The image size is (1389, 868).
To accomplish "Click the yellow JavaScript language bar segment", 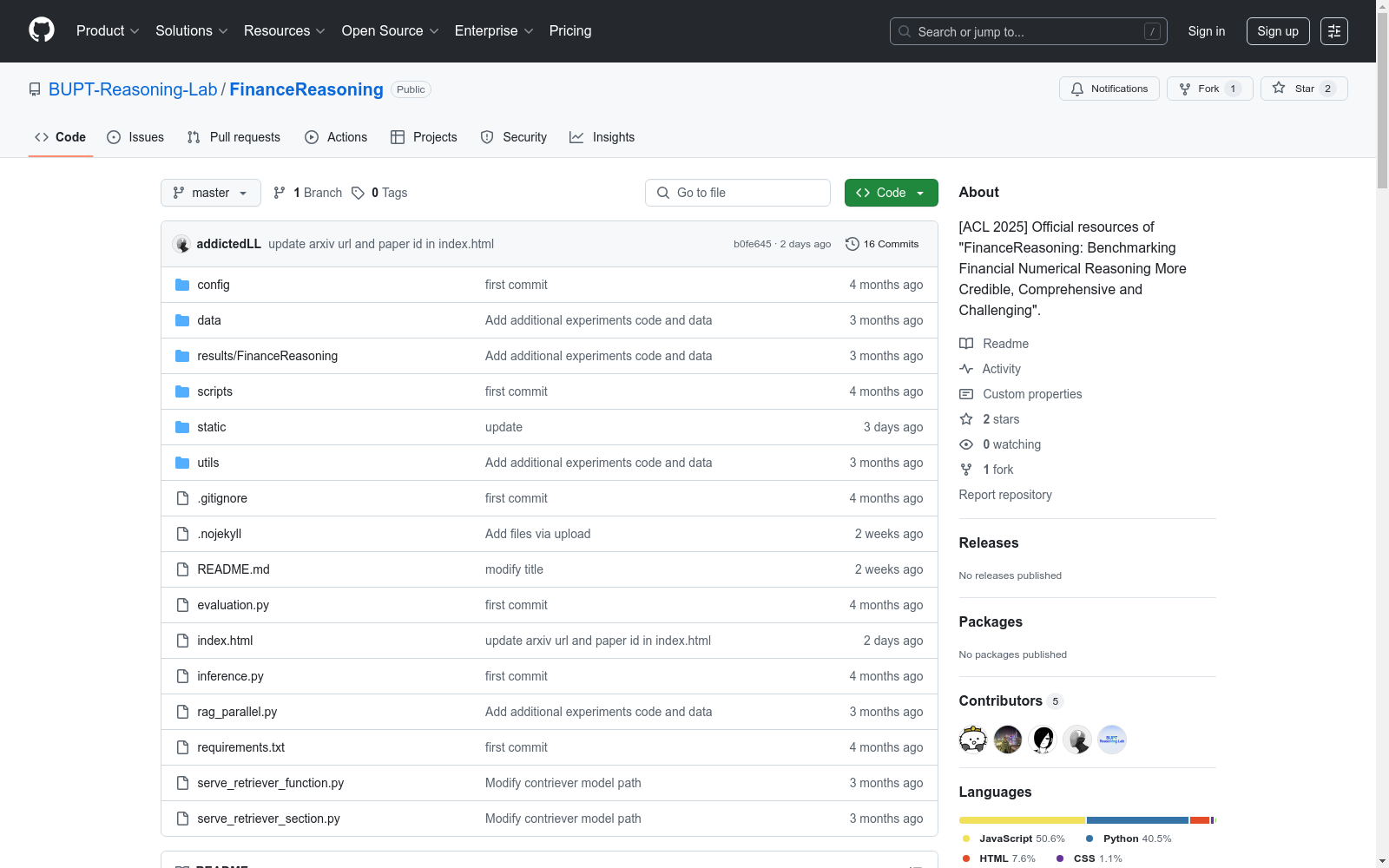I will pos(1022,820).
